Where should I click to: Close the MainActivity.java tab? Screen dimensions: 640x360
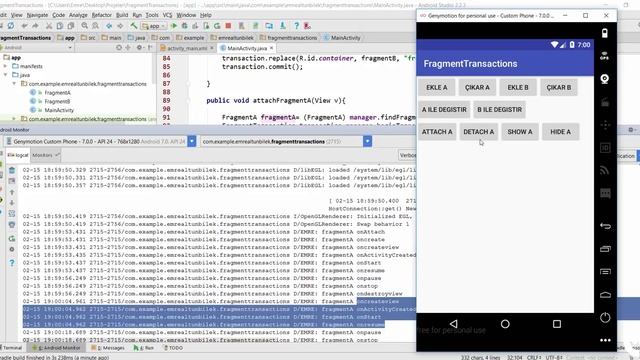[x=271, y=48]
